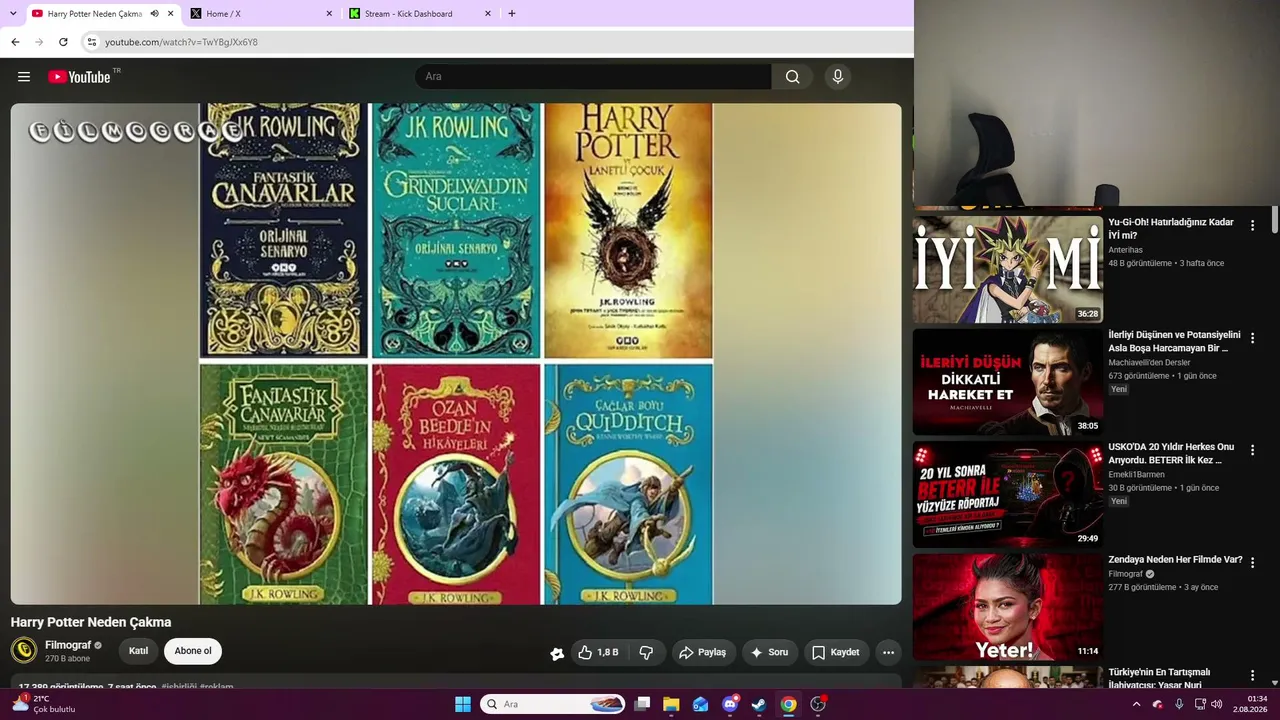The height and width of the screenshot is (720, 1280).
Task: View site information in address bar
Action: (x=92, y=42)
